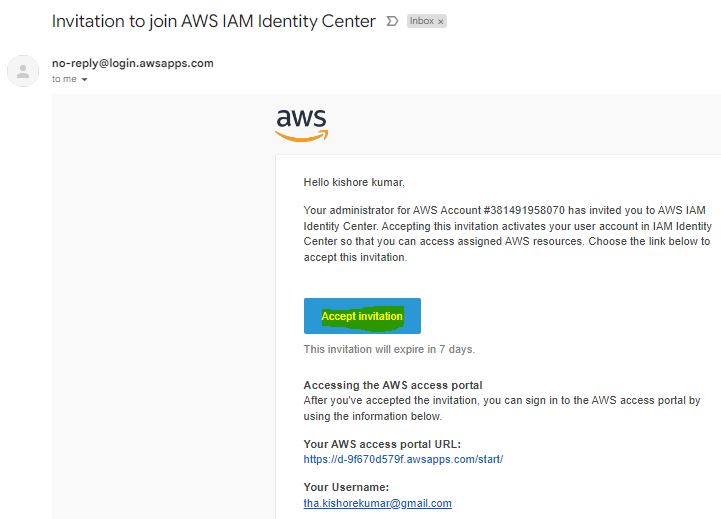Click the sender's profile avatar
The width and height of the screenshot is (721, 519).
[x=23, y=71]
